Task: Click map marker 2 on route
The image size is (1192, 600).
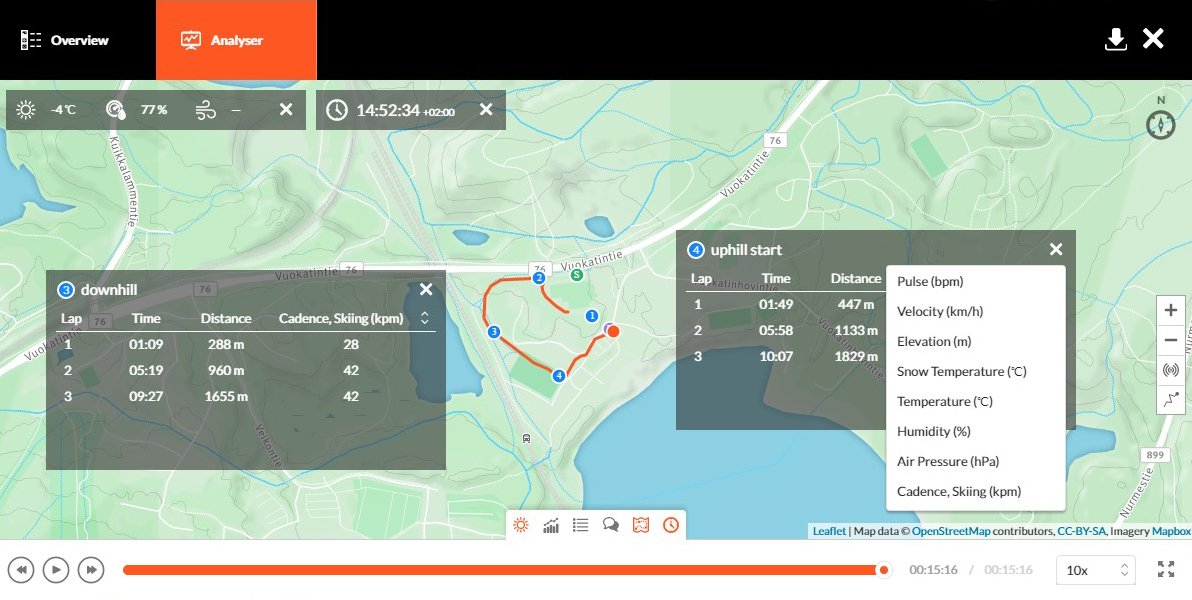Action: [539, 278]
